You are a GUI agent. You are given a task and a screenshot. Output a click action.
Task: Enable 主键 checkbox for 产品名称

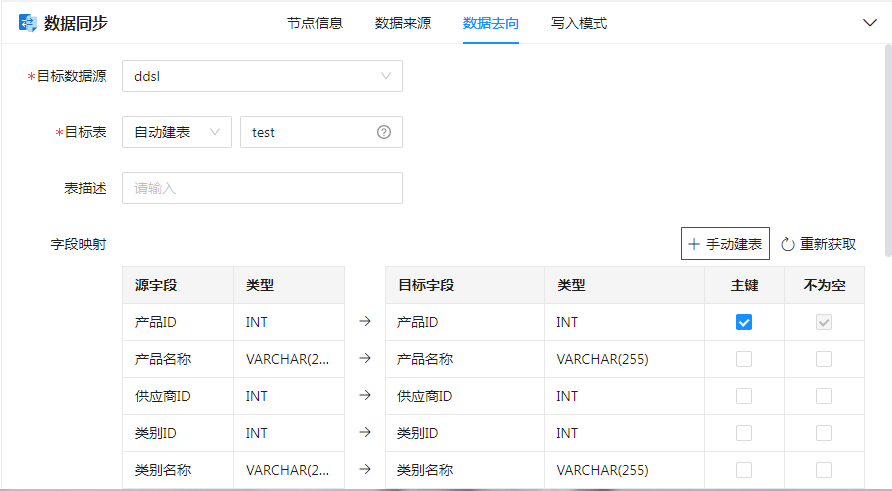point(744,359)
